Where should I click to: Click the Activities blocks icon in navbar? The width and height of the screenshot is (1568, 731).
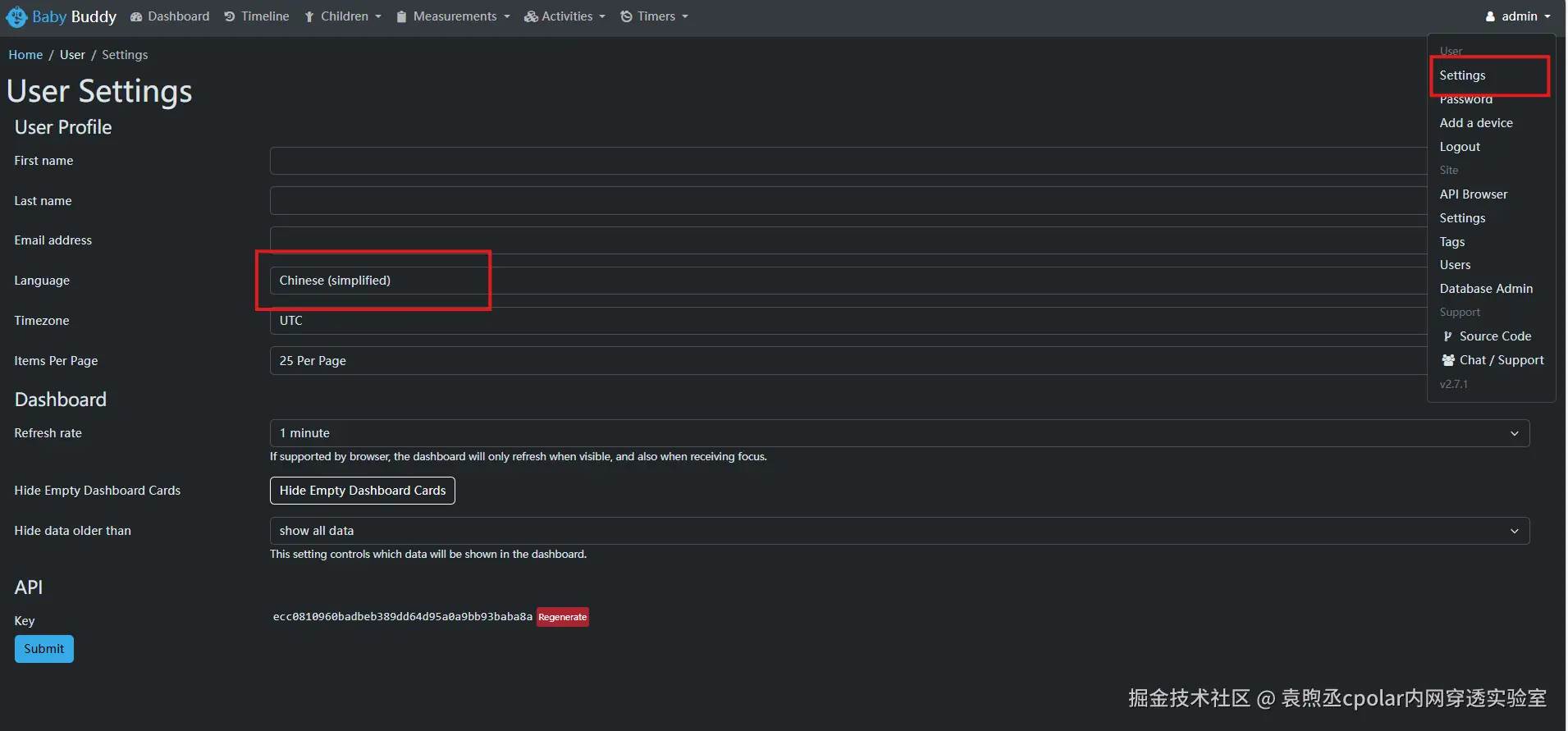point(531,16)
